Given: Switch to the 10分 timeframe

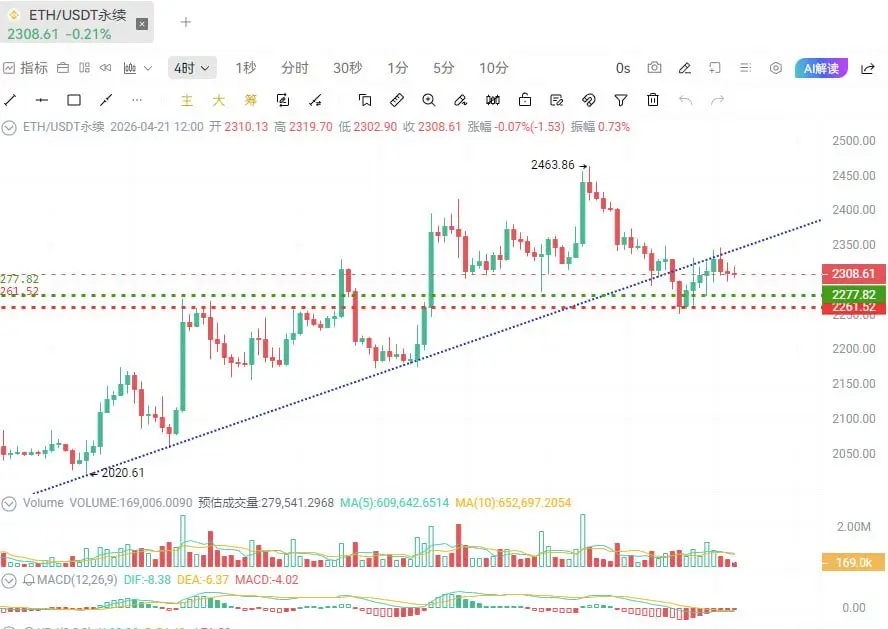Looking at the screenshot, I should 493,68.
